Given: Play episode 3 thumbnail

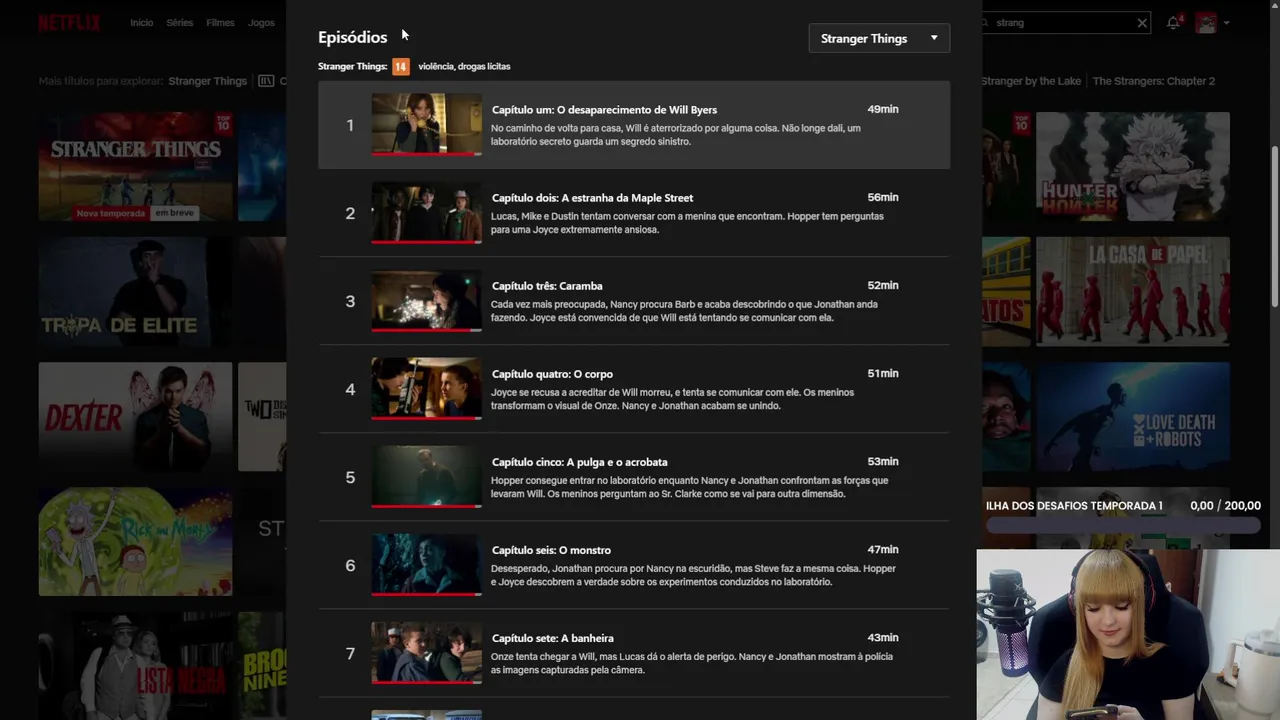Looking at the screenshot, I should point(426,300).
